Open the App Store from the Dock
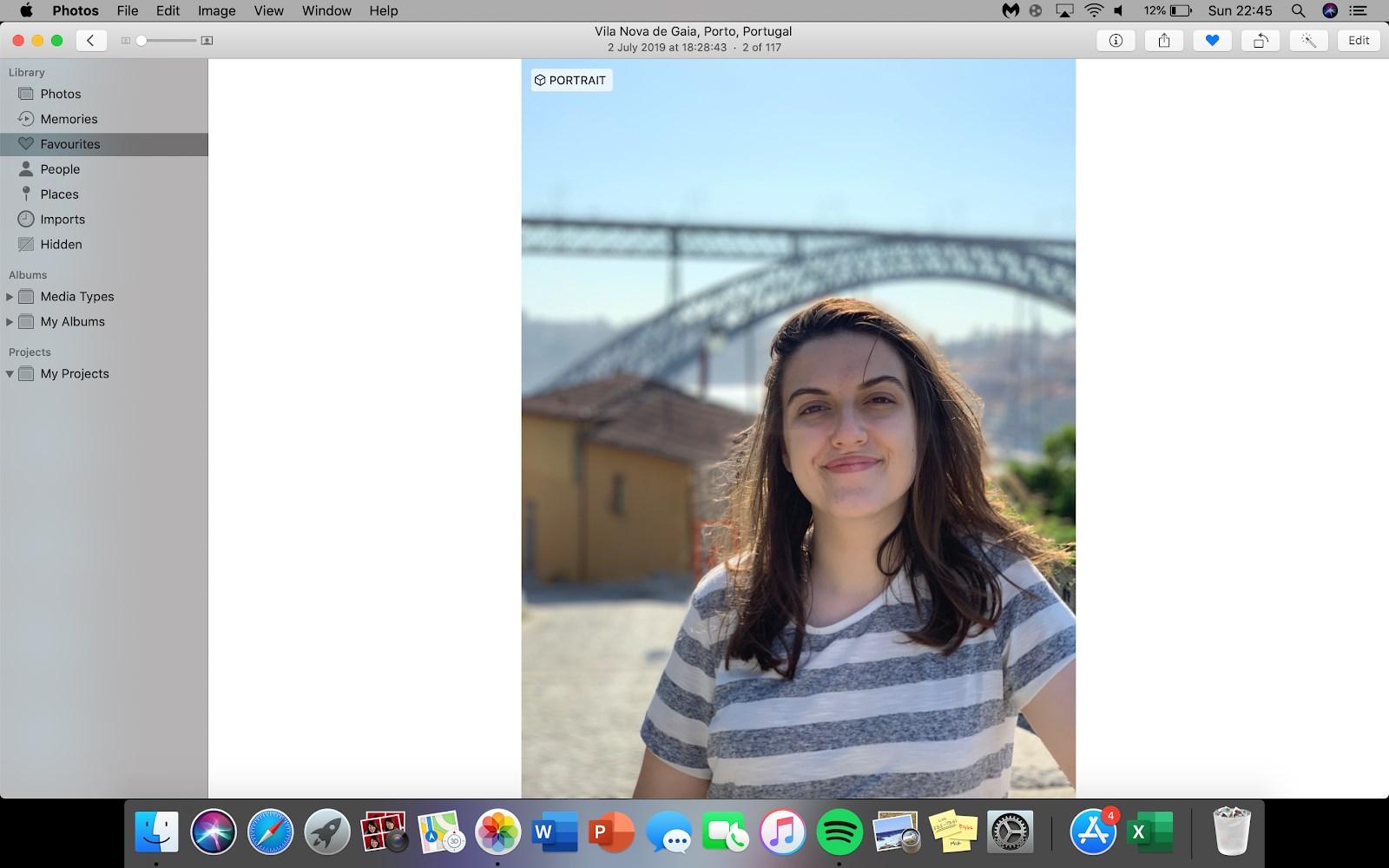This screenshot has height=868, width=1389. (x=1093, y=833)
